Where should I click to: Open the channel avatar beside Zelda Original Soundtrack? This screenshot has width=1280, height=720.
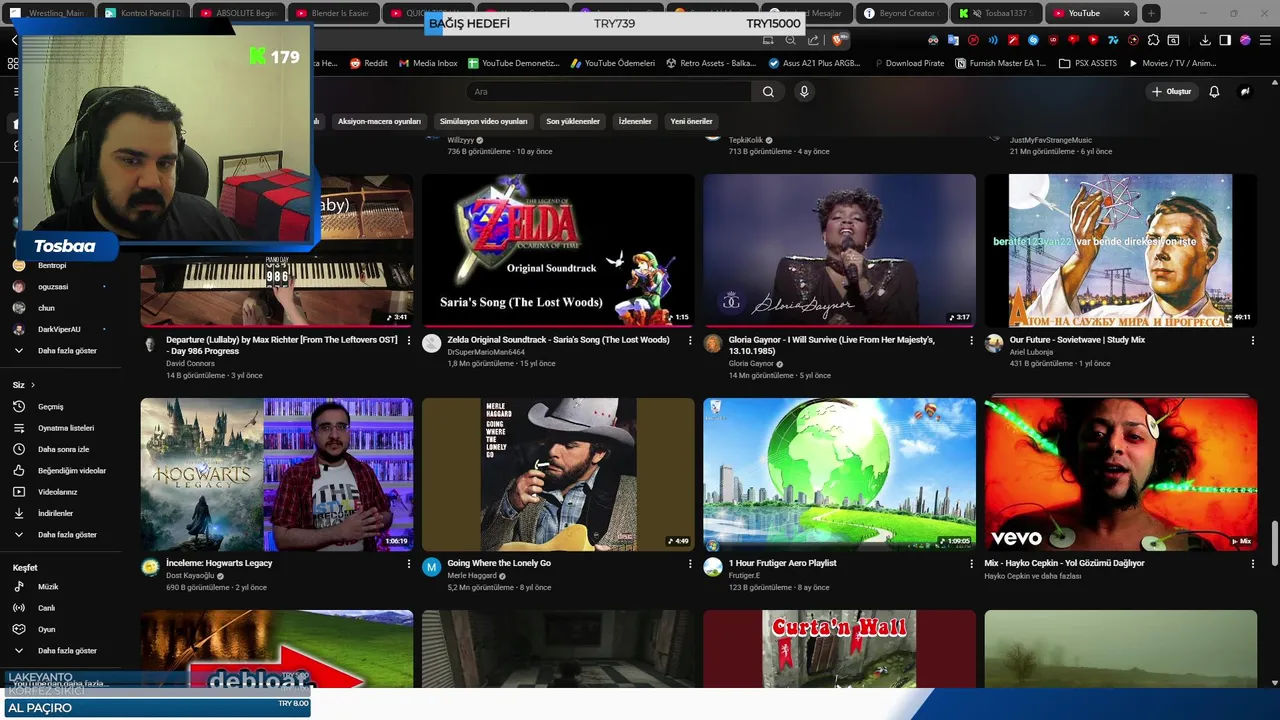click(431, 344)
